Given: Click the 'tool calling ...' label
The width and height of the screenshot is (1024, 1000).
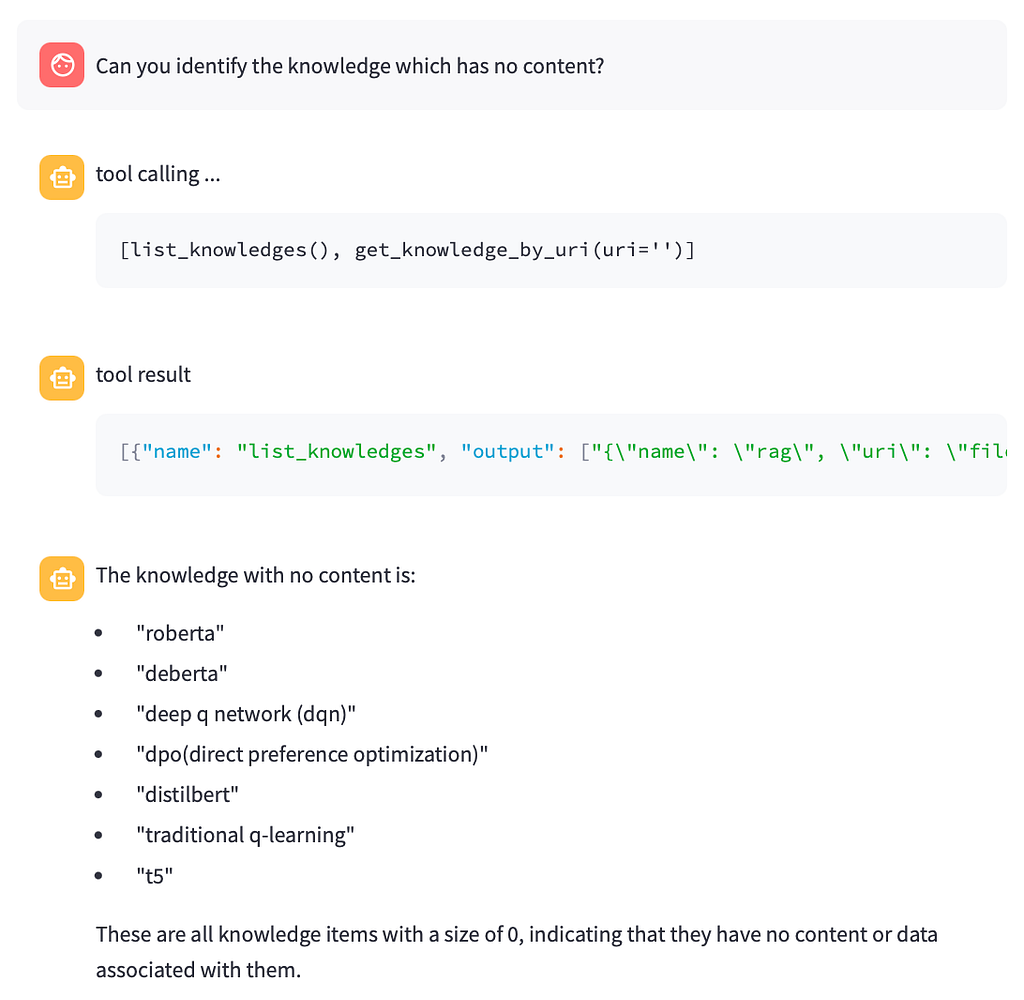Looking at the screenshot, I should 158,174.
